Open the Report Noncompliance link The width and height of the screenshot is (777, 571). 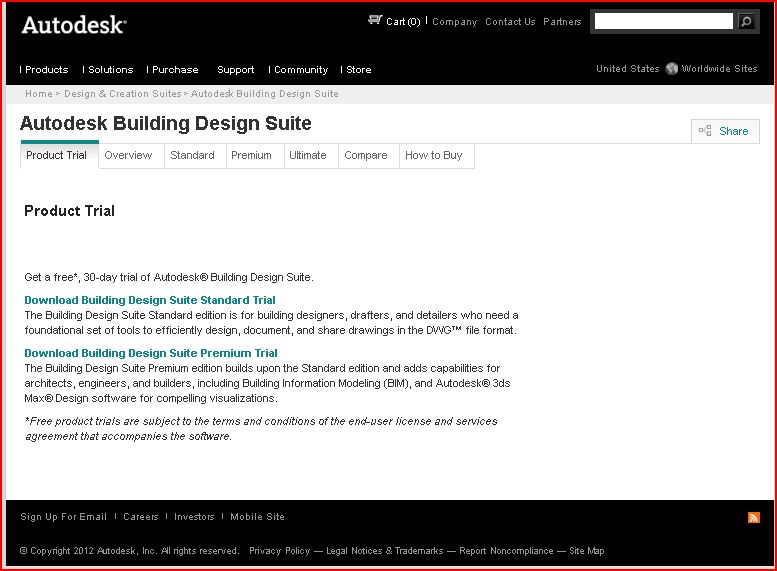pyautogui.click(x=506, y=551)
